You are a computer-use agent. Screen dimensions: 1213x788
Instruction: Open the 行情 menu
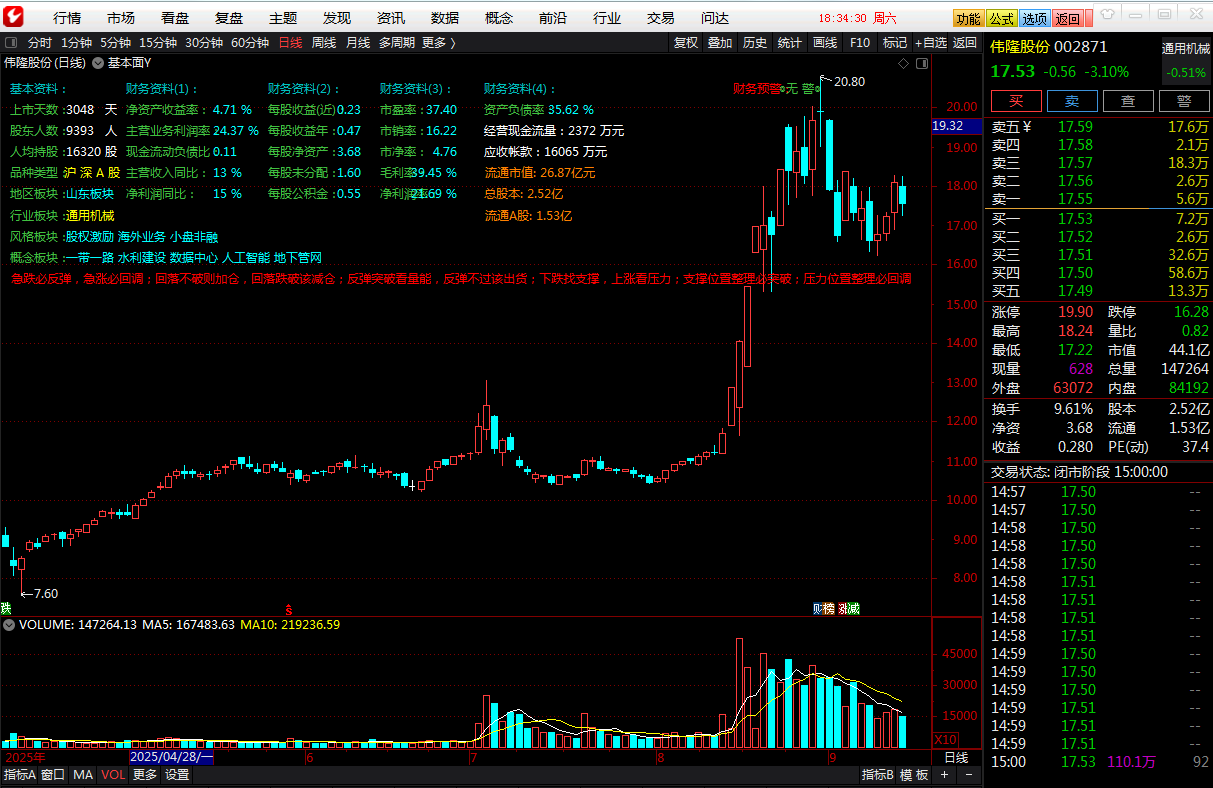(x=67, y=18)
